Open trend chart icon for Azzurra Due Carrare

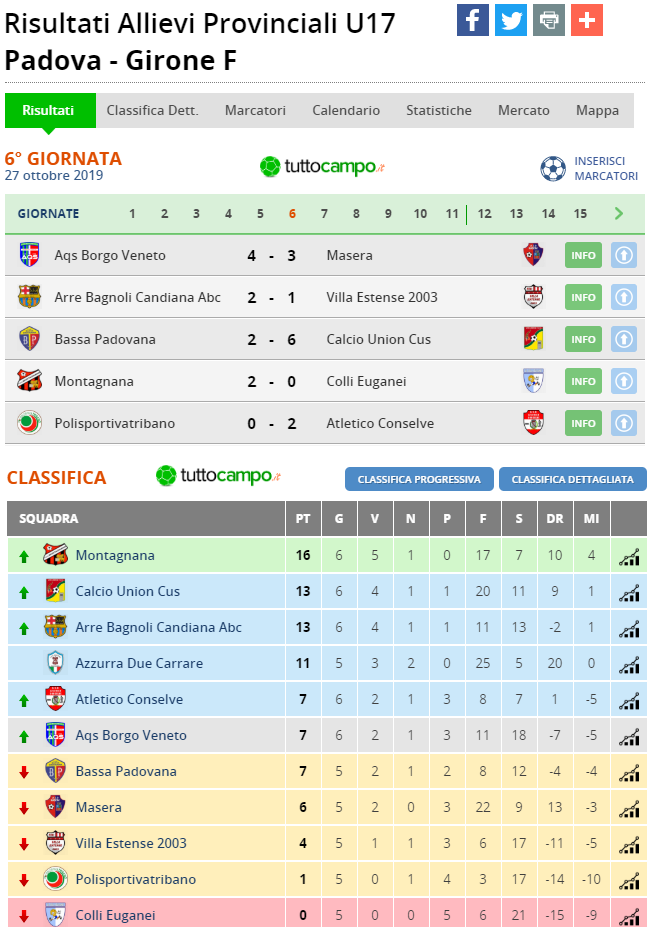[629, 665]
